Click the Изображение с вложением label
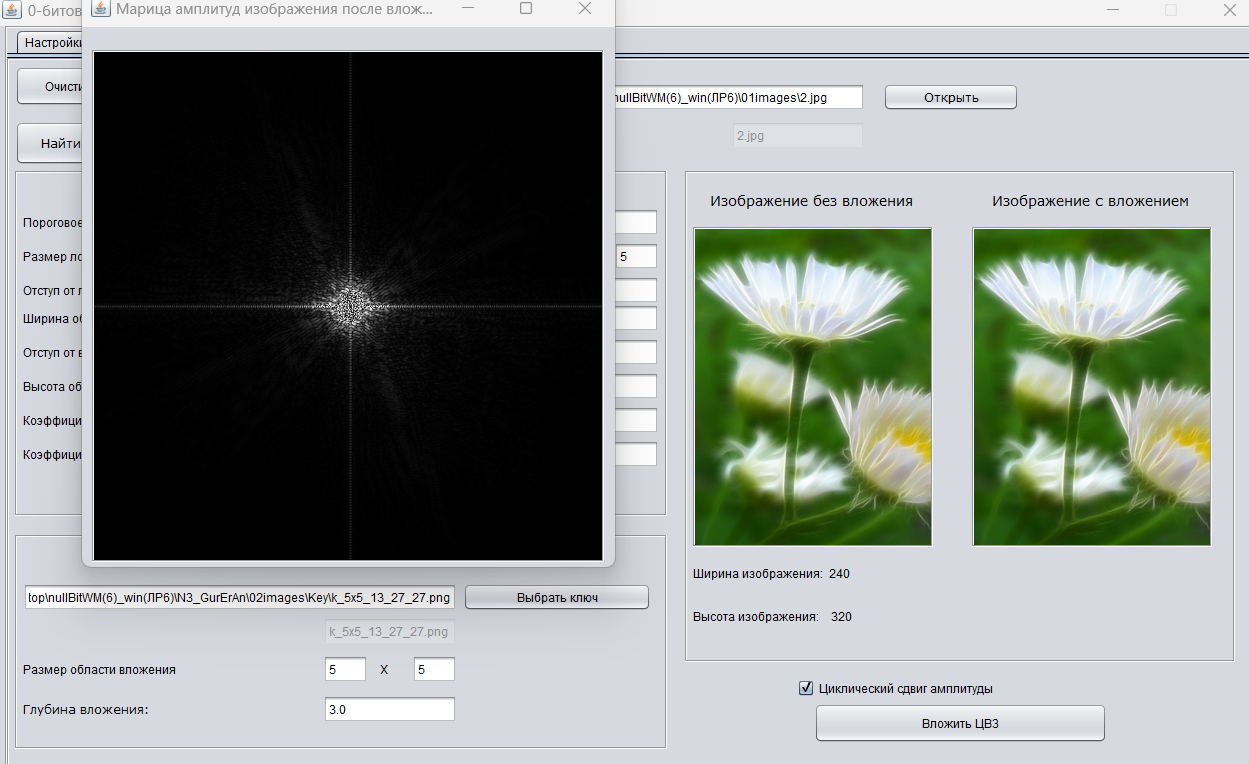This screenshot has width=1249, height=764. click(x=1090, y=201)
